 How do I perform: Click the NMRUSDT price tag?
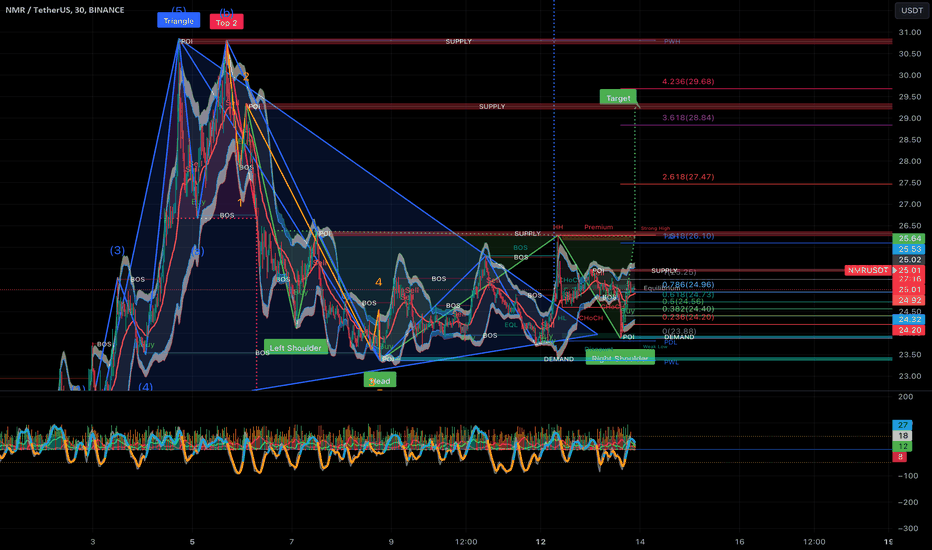867,270
